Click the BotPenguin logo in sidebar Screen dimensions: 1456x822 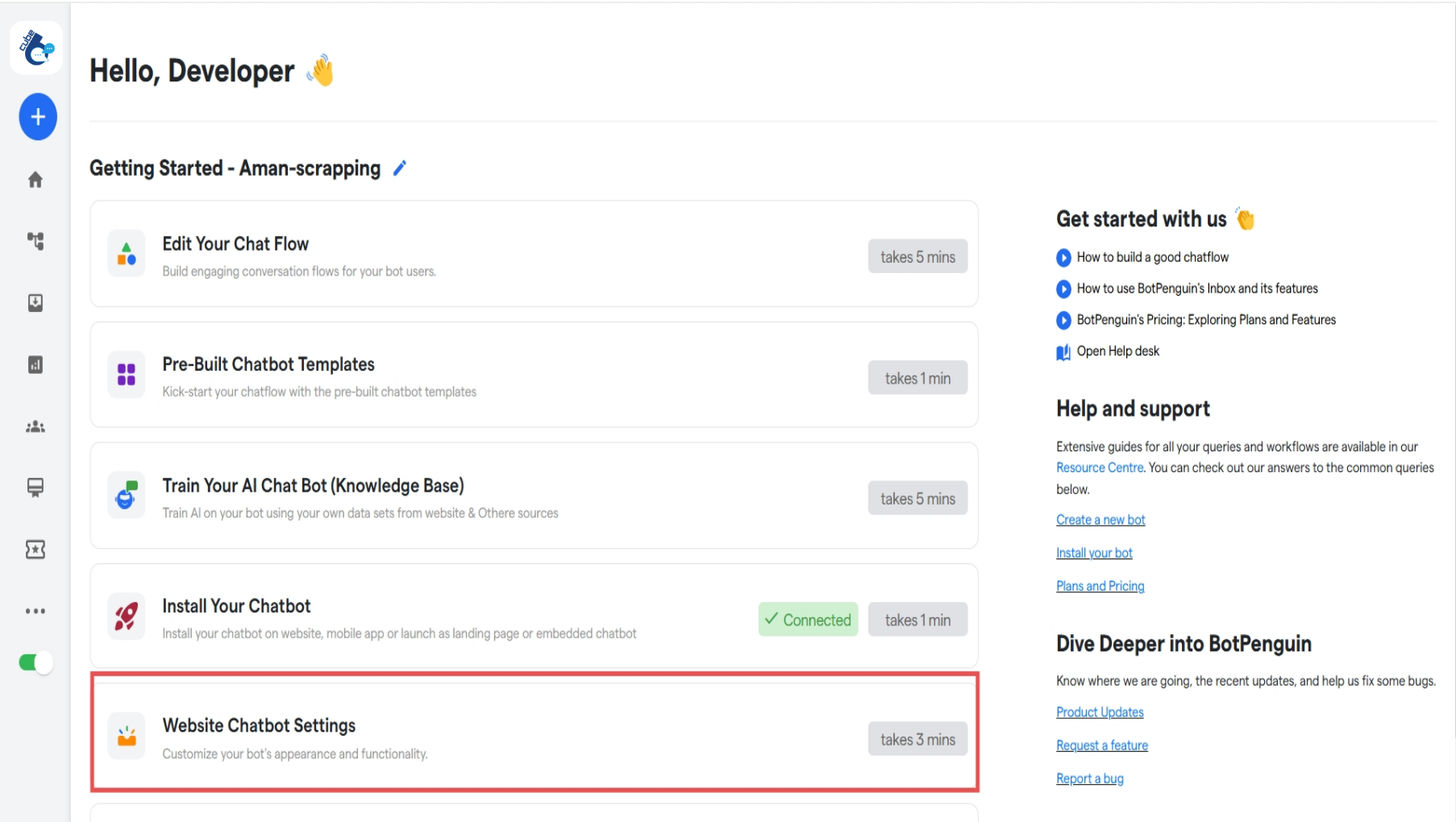click(36, 48)
